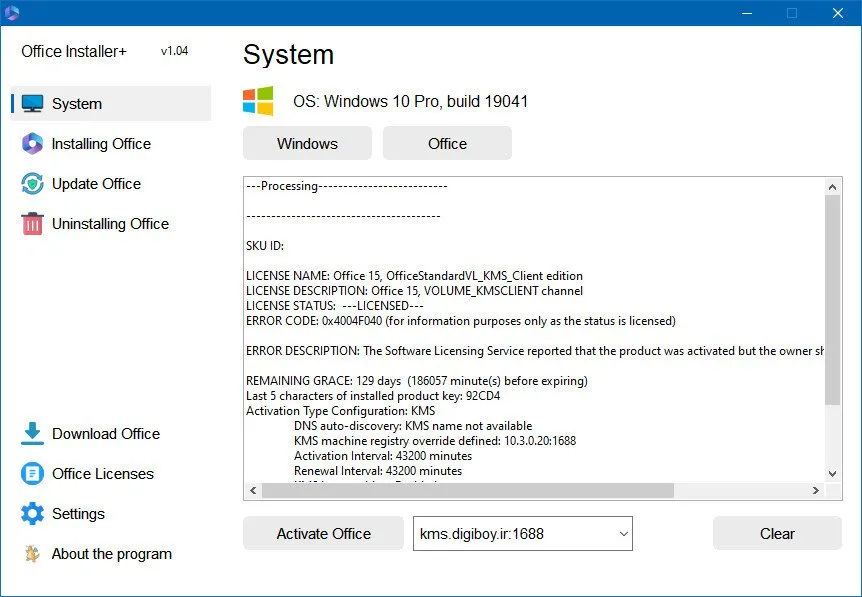Screen dimensions: 862x597
Task: Click the vertical scrollbar thumb in log
Action: click(x=832, y=300)
